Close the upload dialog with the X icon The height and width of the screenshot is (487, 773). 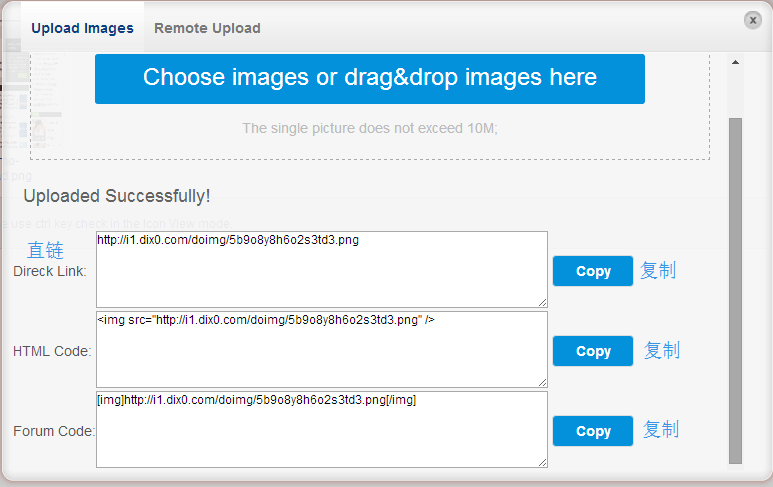(752, 20)
